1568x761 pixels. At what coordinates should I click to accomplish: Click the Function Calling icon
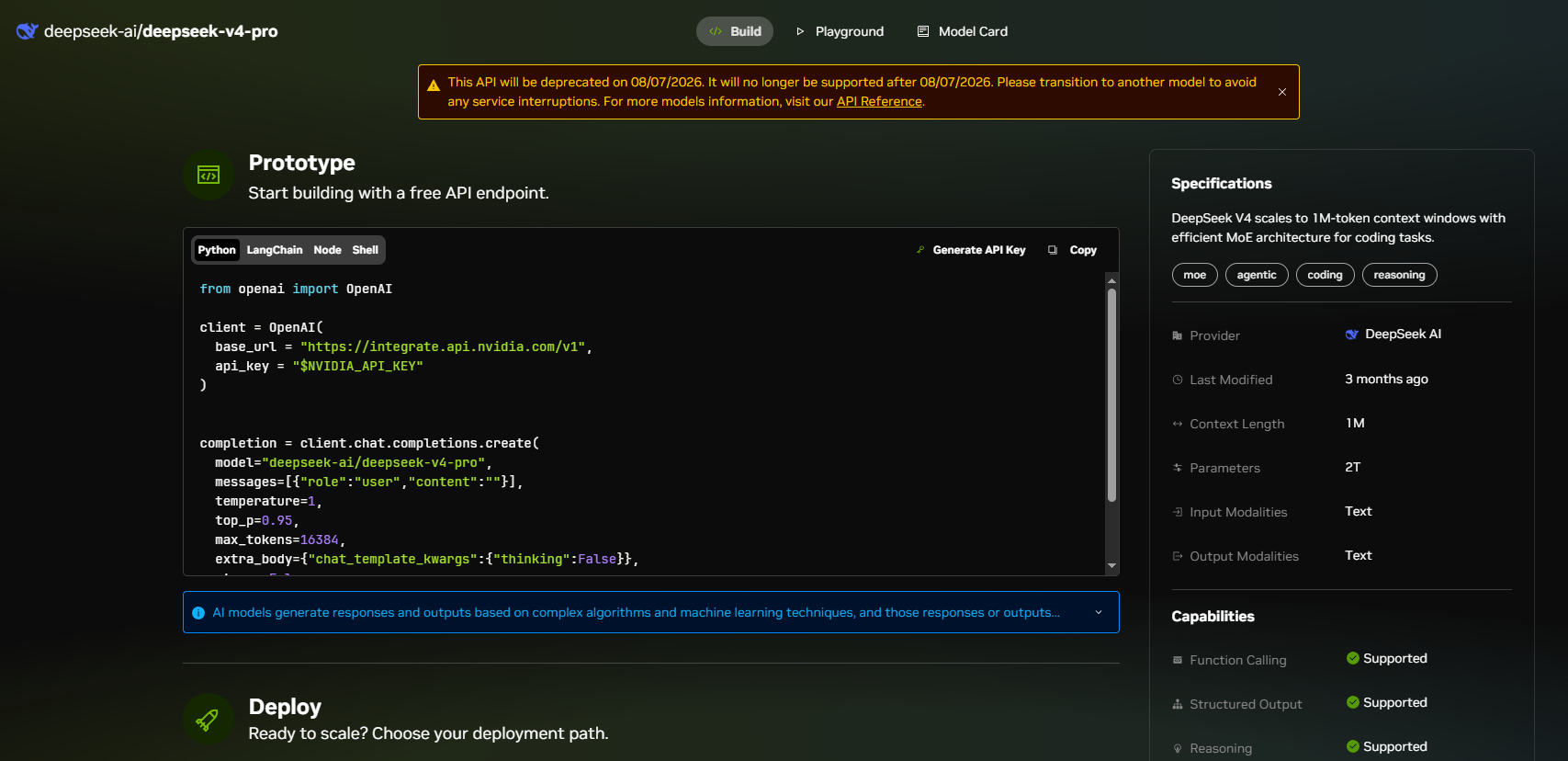(x=1178, y=660)
